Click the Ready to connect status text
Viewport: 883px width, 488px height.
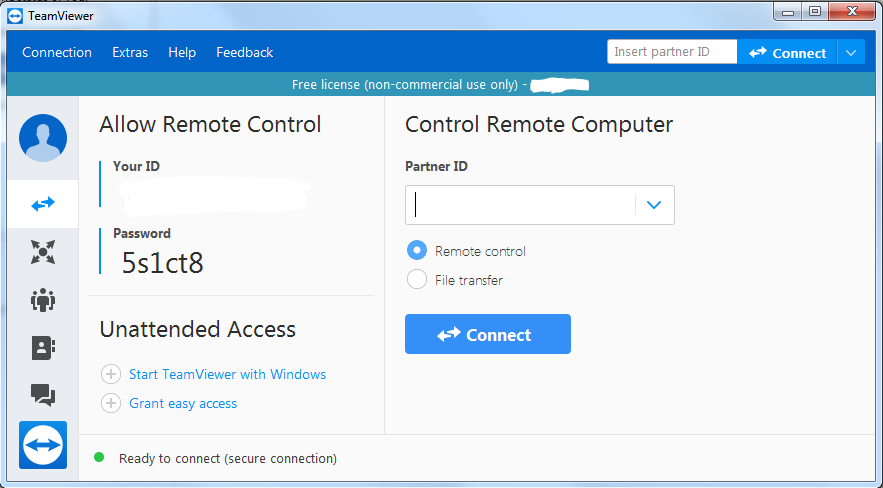coord(228,459)
